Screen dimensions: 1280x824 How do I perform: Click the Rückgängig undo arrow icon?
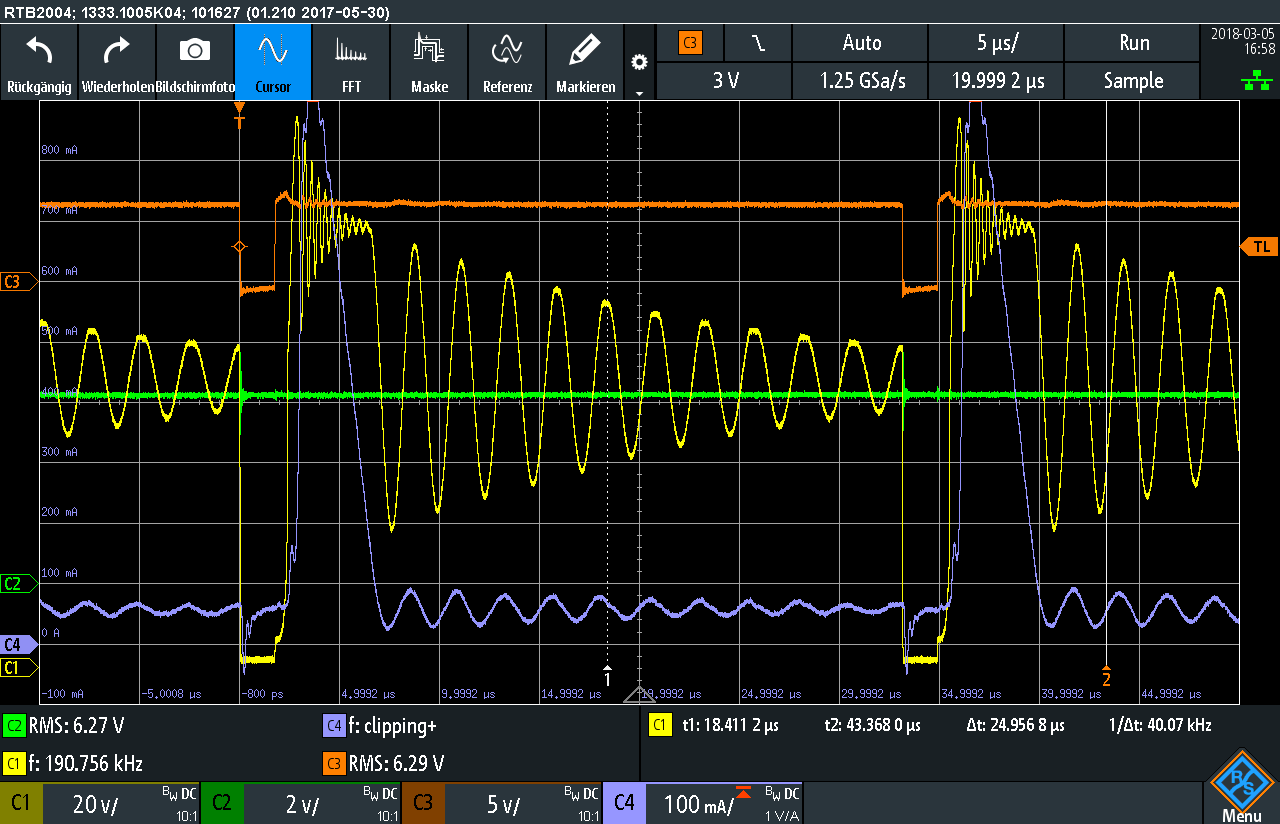tap(38, 49)
